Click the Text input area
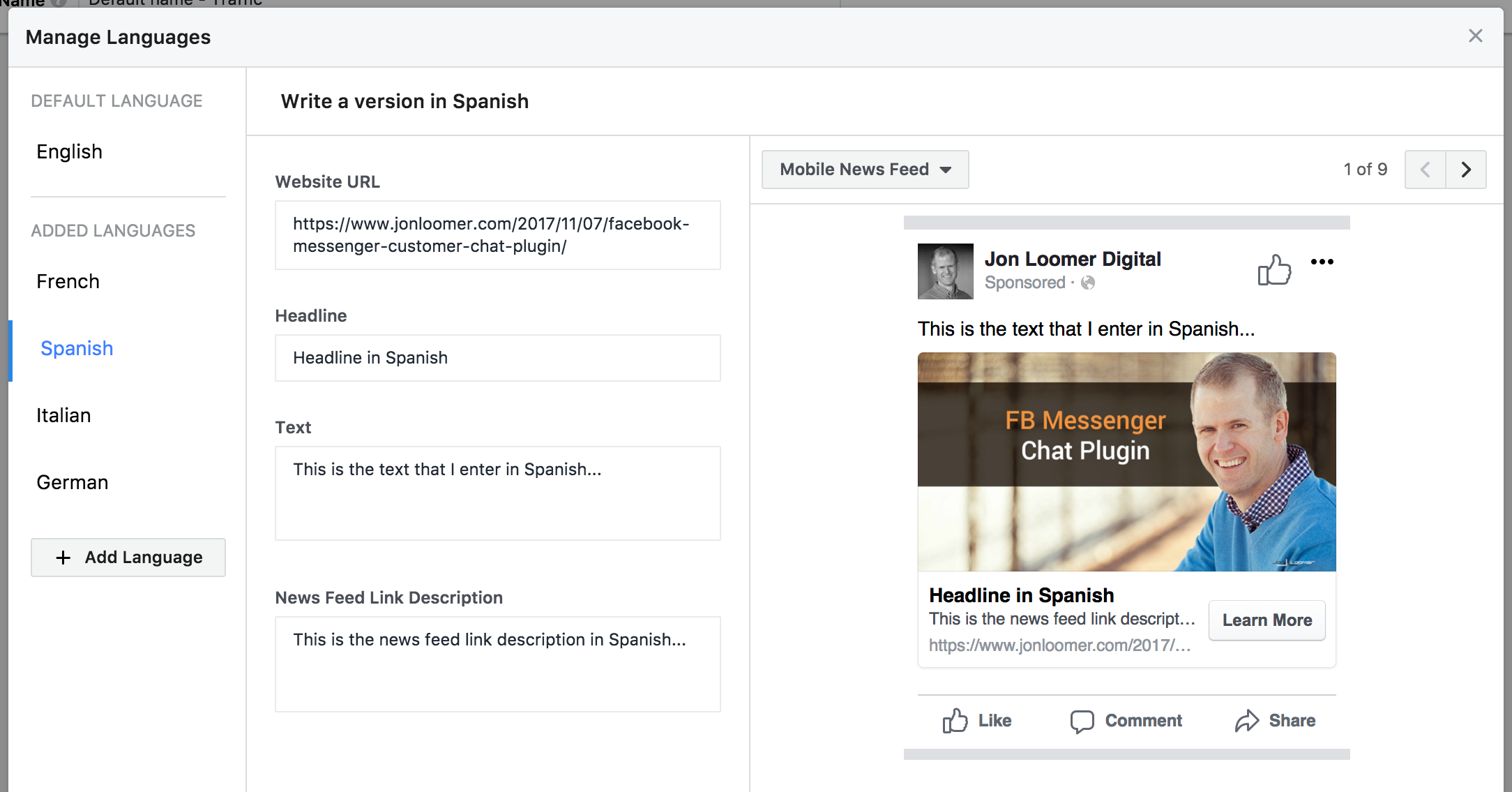The width and height of the screenshot is (1512, 792). click(498, 493)
